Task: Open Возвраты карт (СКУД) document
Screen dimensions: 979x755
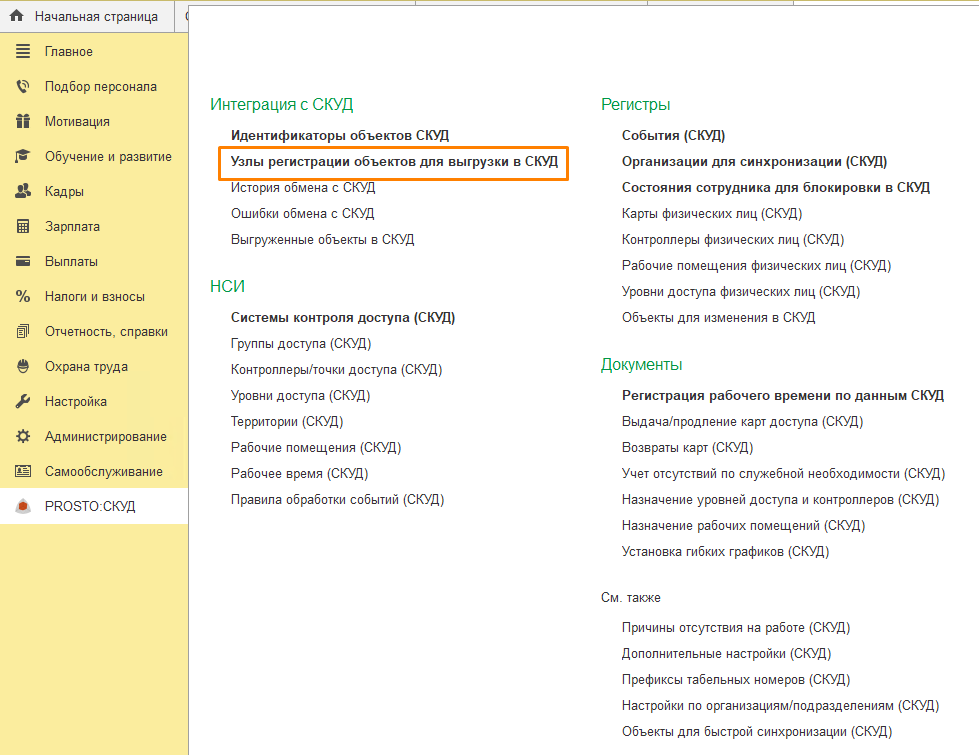Action: coord(687,447)
